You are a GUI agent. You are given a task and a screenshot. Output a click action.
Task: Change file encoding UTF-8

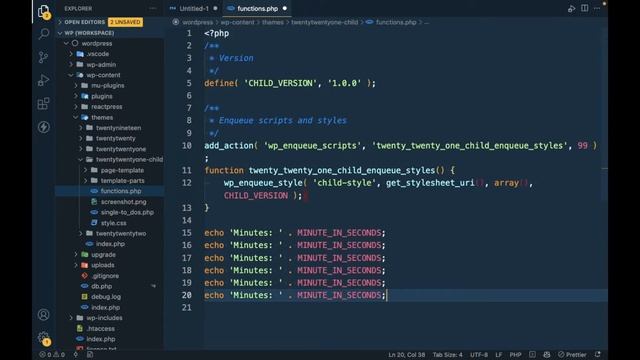[x=479, y=355]
